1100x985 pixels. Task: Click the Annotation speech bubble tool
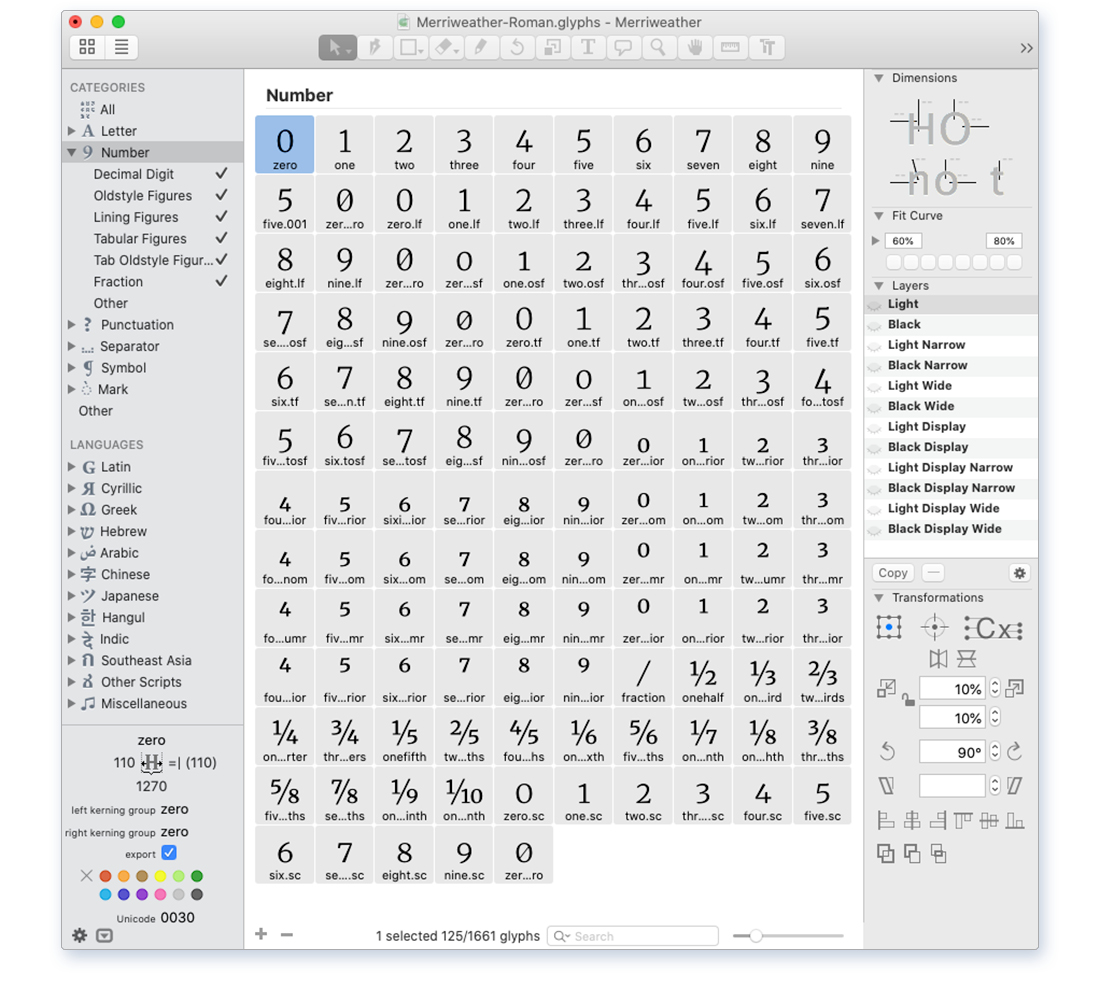click(623, 47)
